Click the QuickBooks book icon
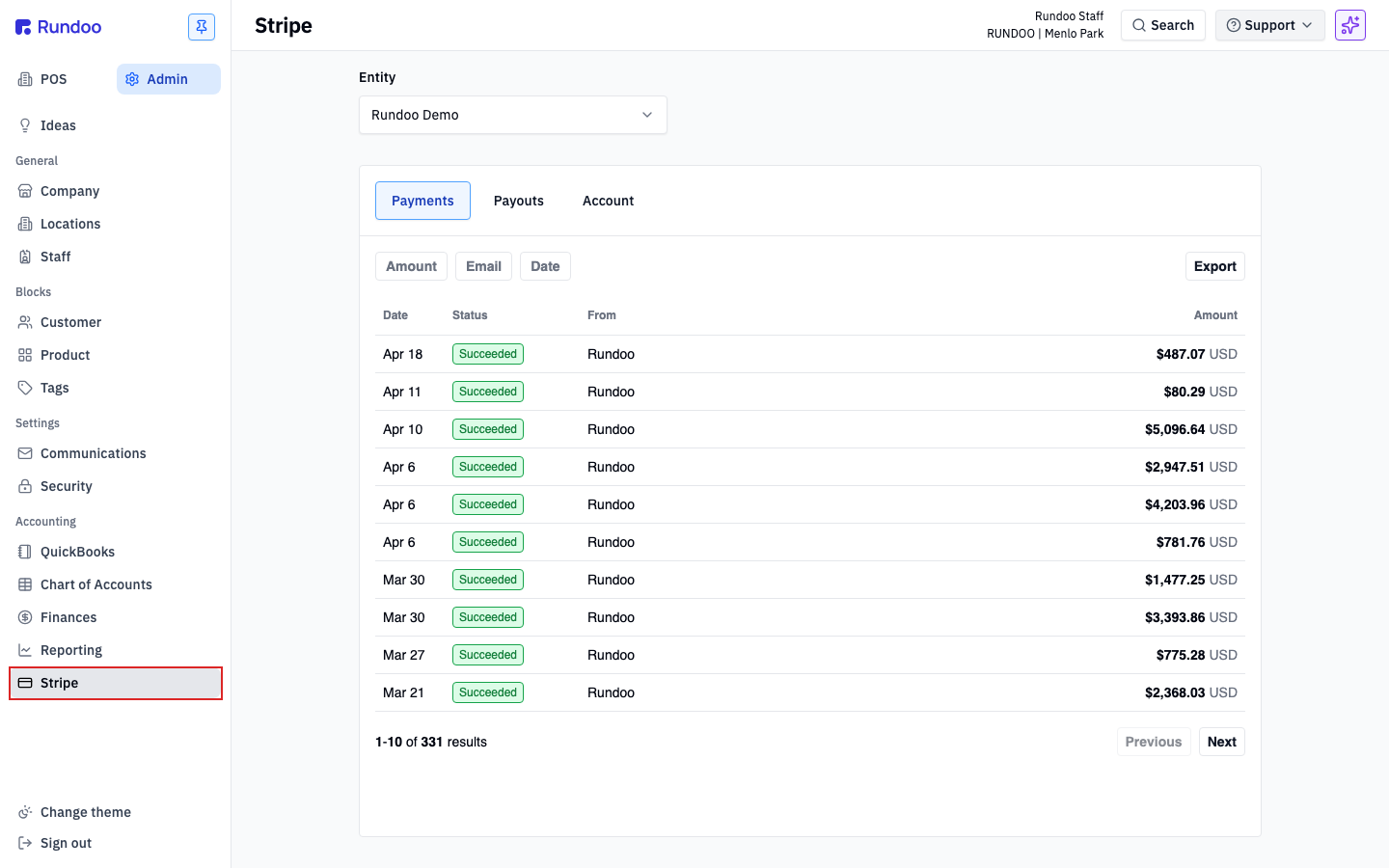The height and width of the screenshot is (868, 1389). click(x=25, y=552)
